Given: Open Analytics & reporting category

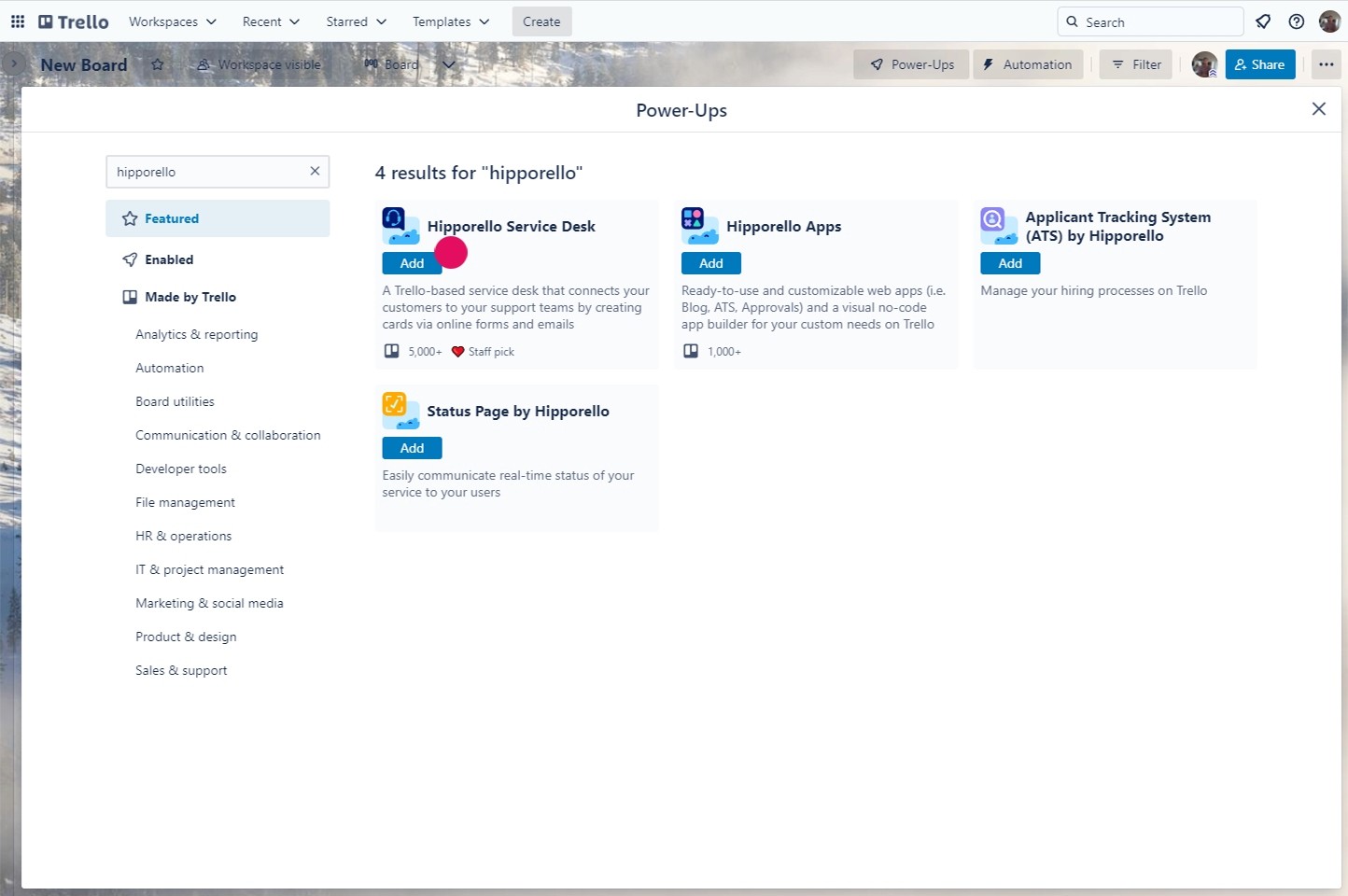Looking at the screenshot, I should tap(196, 334).
